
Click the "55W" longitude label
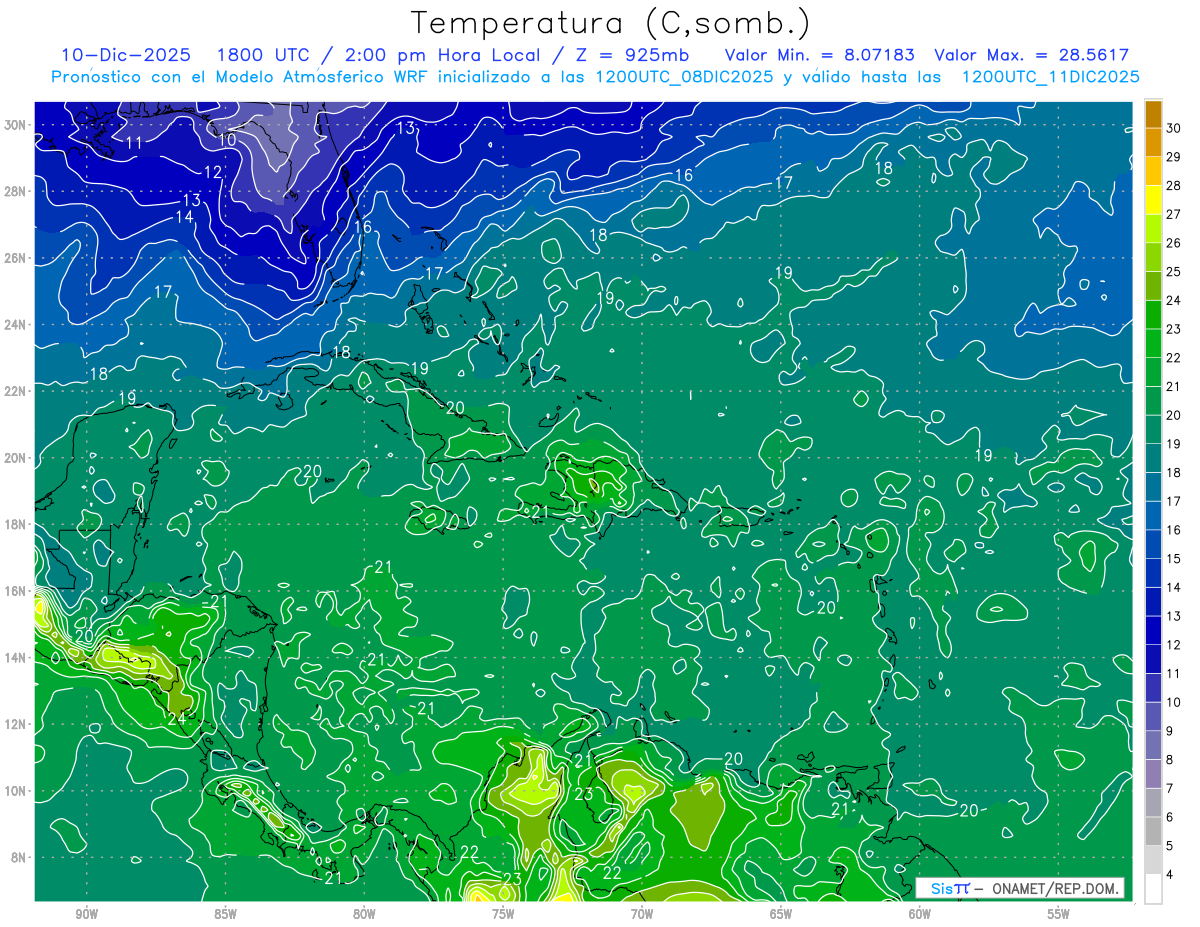(1058, 914)
